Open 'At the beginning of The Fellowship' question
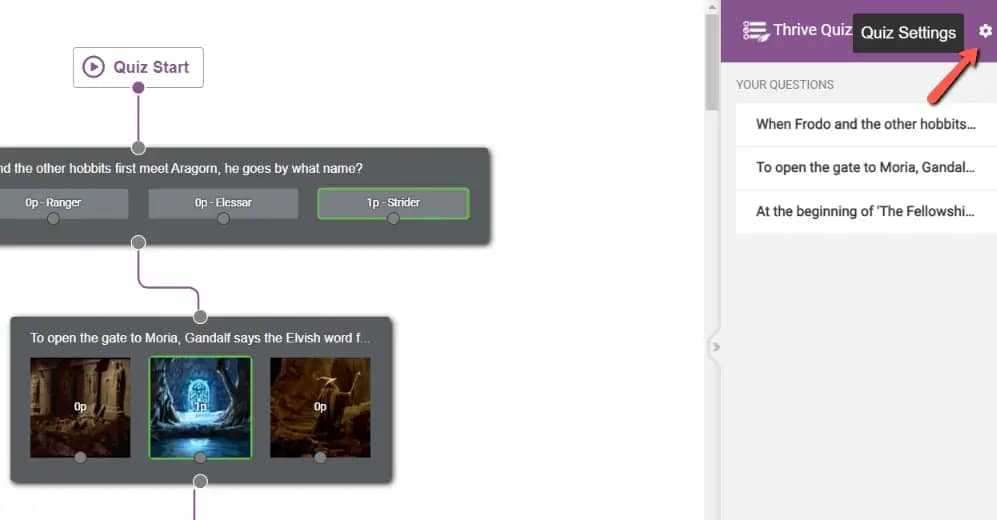997x520 pixels. tap(865, 211)
